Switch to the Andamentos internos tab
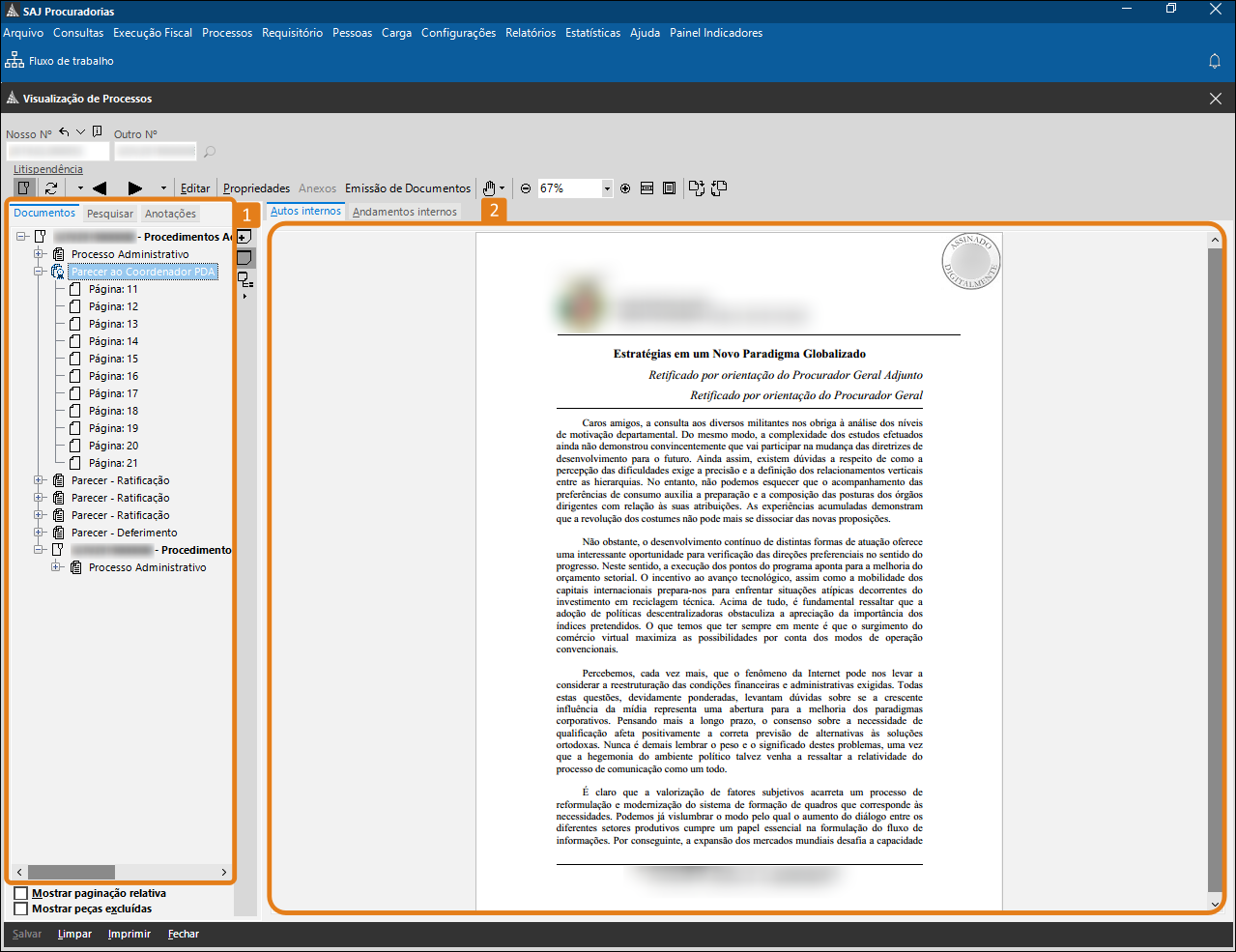Viewport: 1236px width, 952px height. tap(404, 212)
